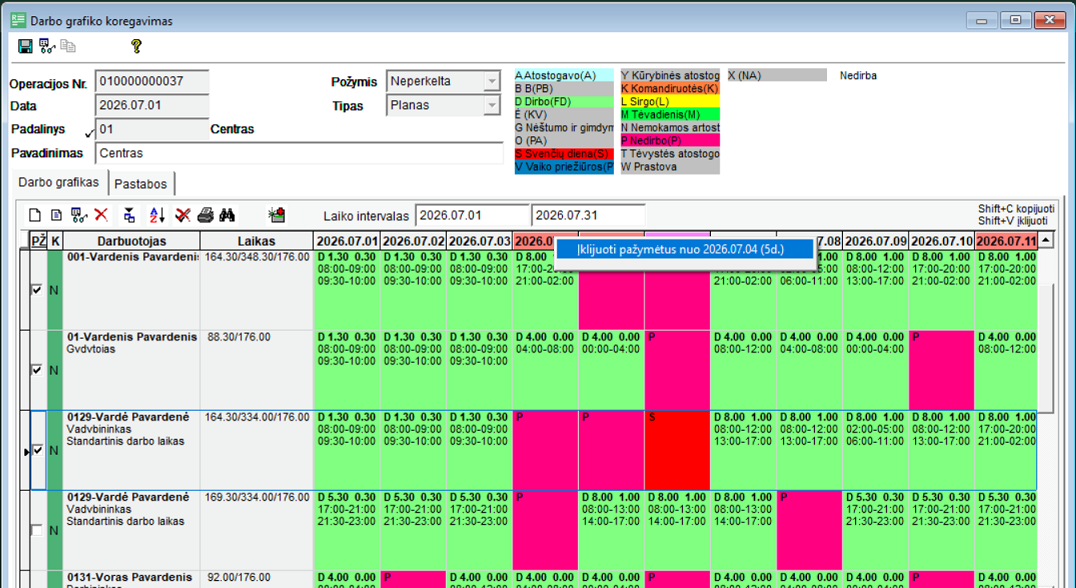
Task: Click the Darbuotojas column header
Action: pos(132,241)
